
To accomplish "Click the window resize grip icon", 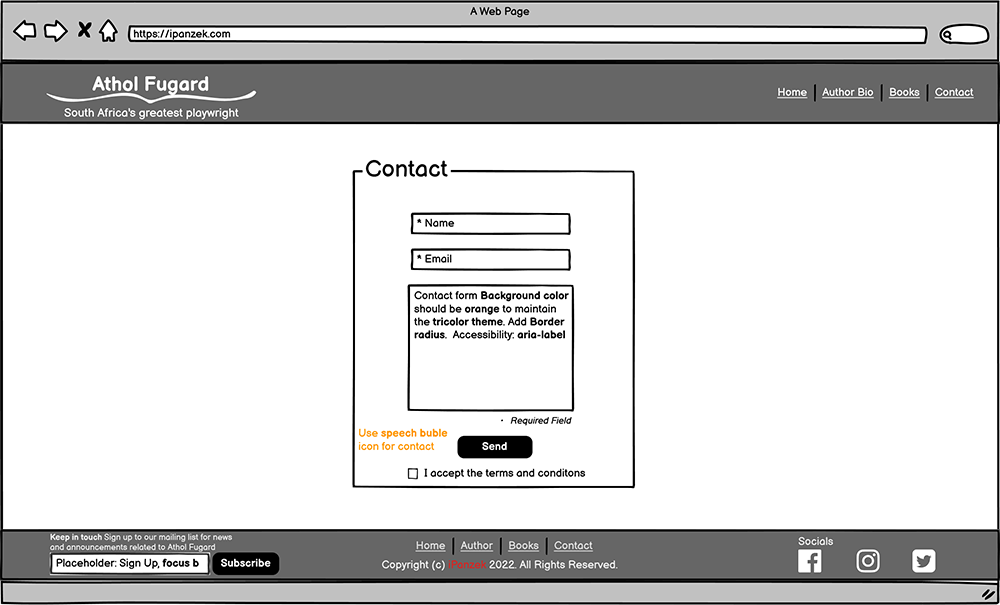I will point(988,593).
